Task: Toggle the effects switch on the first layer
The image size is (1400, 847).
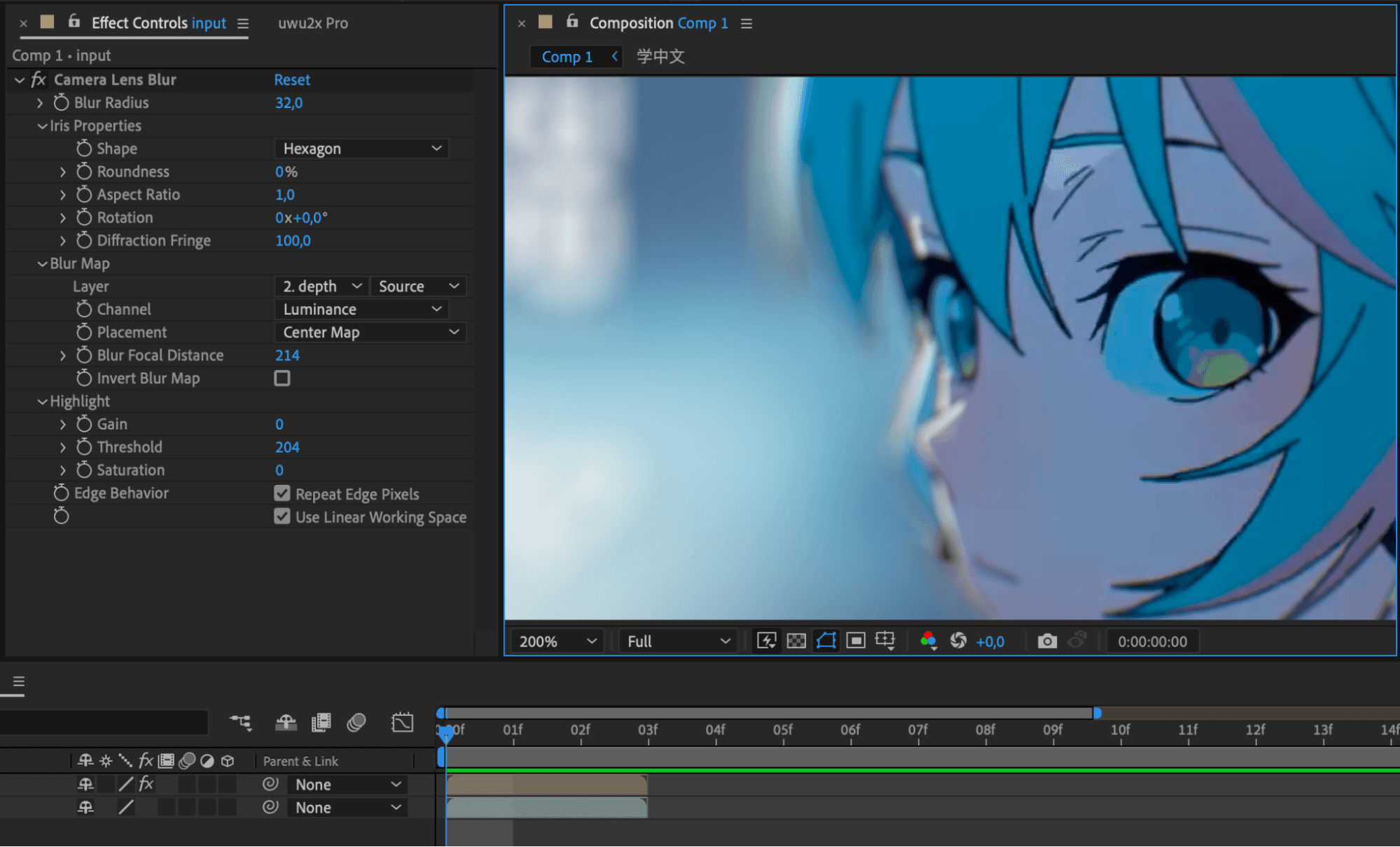Action: 146,784
